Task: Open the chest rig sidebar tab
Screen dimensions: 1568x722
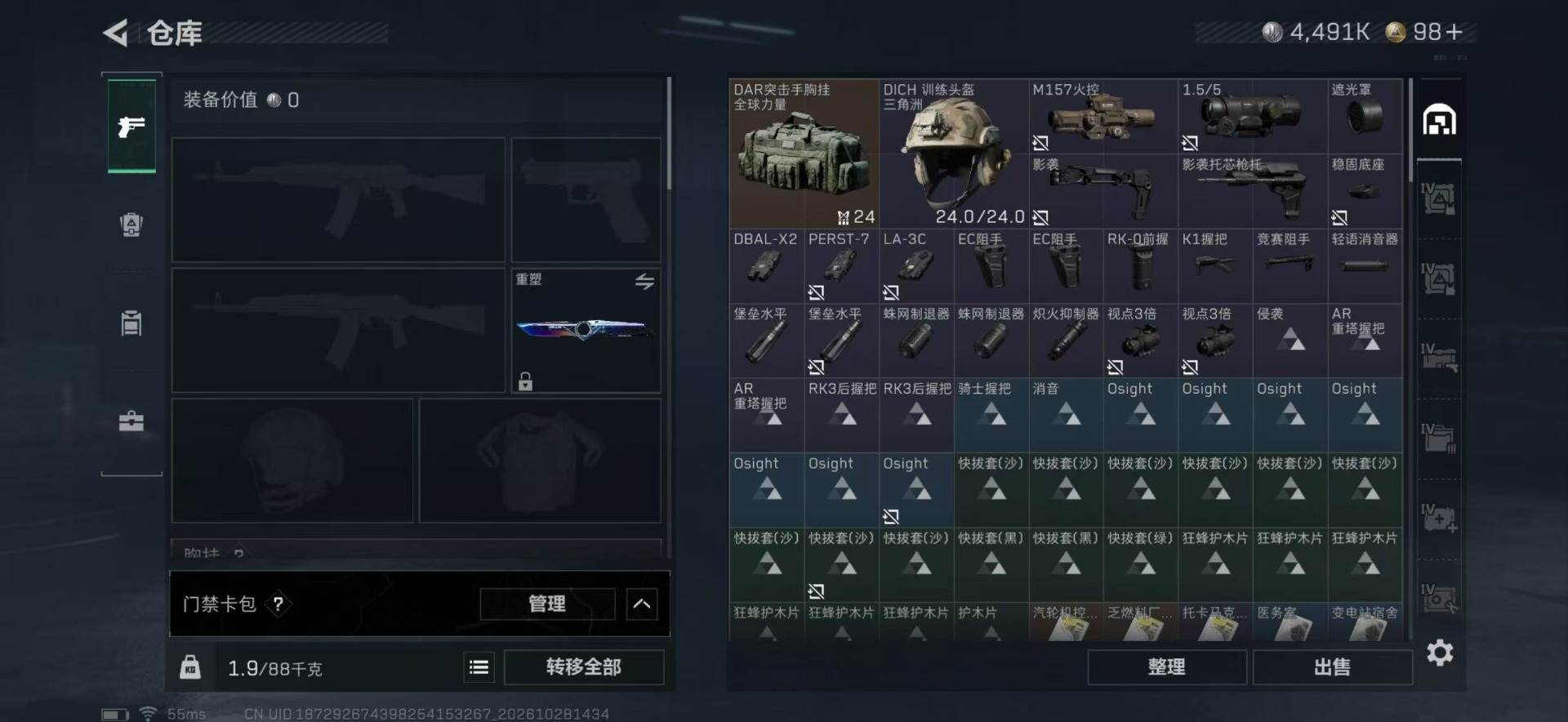Action: (x=131, y=323)
